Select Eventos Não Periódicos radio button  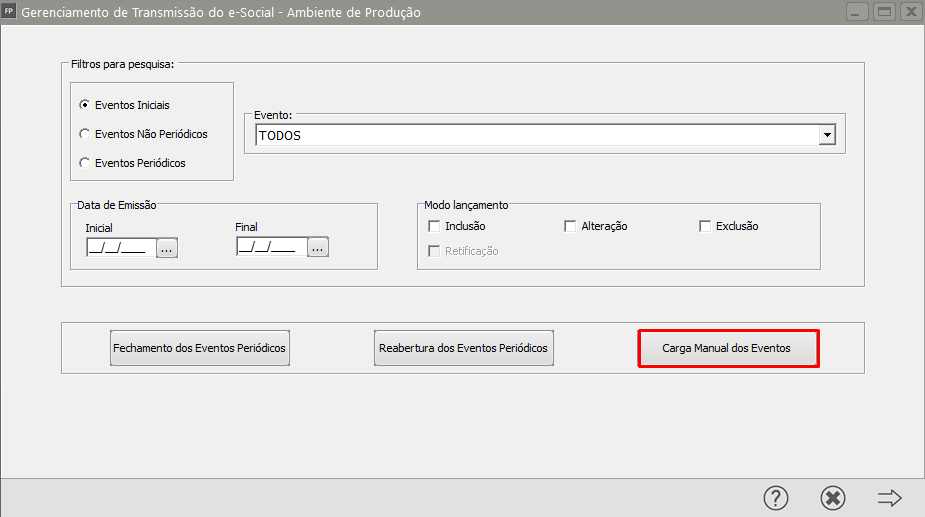(85, 134)
